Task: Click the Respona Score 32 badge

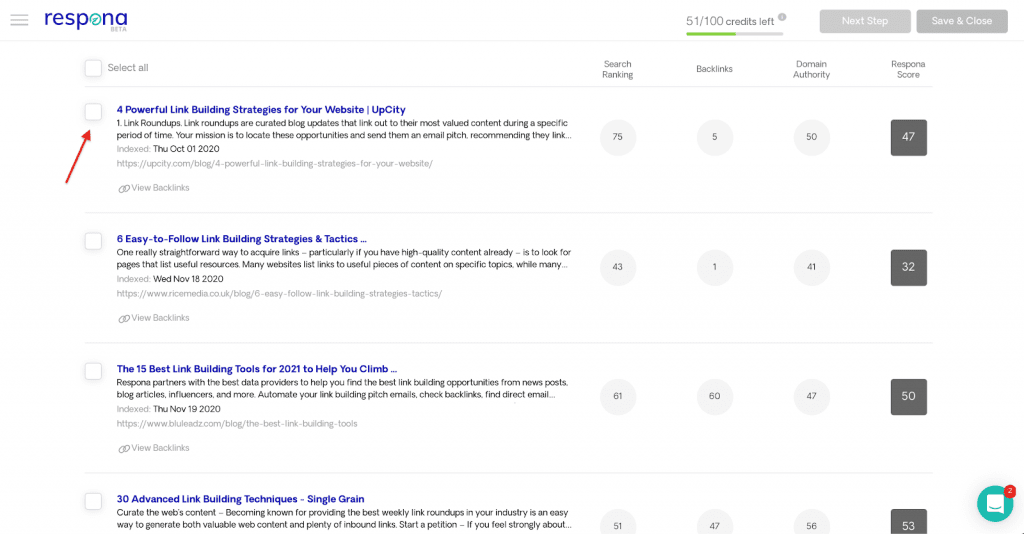Action: pyautogui.click(x=908, y=267)
